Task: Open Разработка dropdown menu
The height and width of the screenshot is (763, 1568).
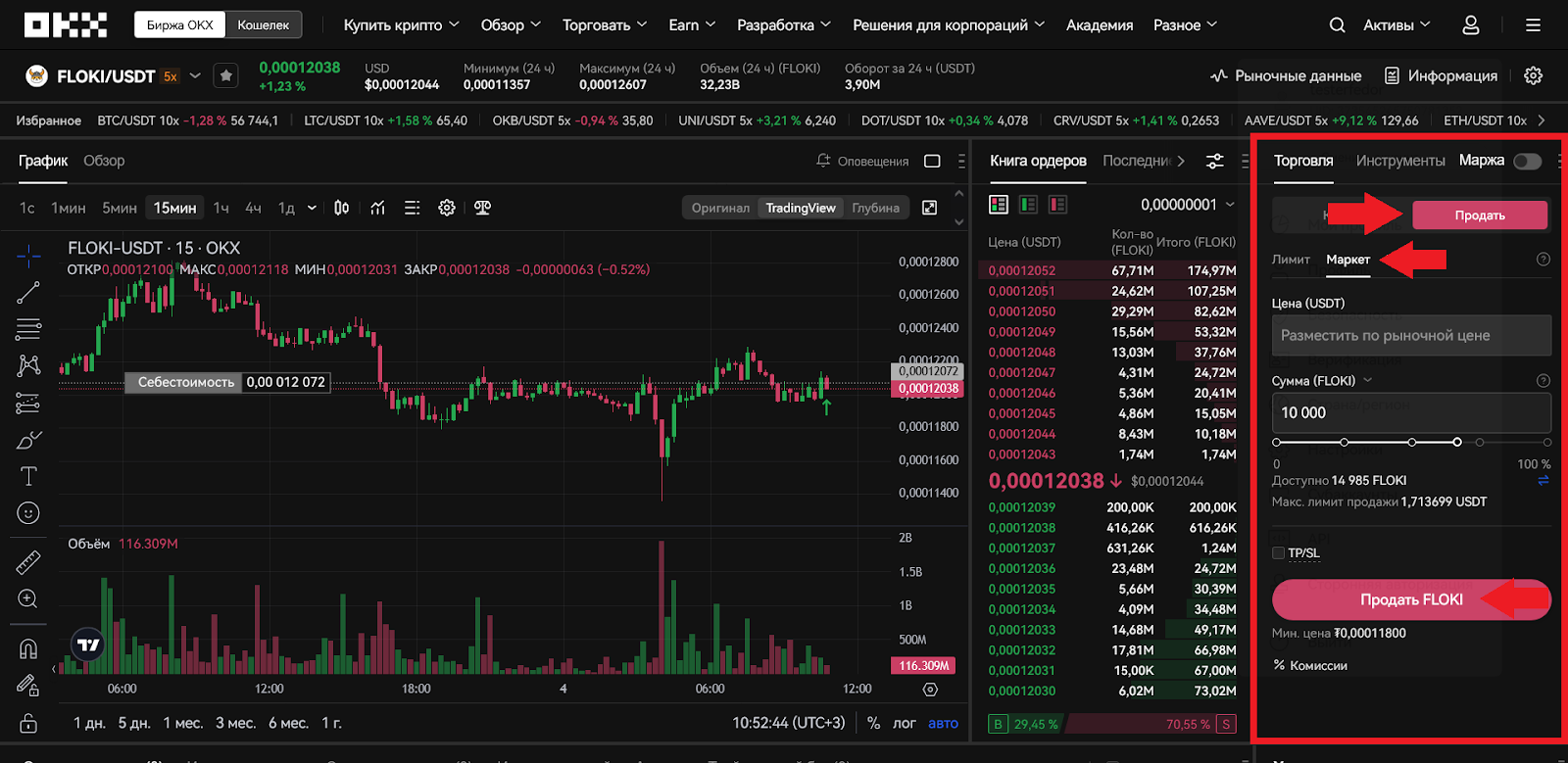Action: pyautogui.click(x=784, y=25)
